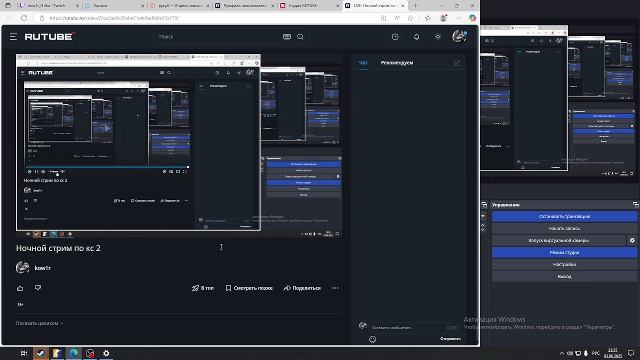This screenshot has width=640, height=360.
Task: Click the Смотреть позже button
Action: [249, 288]
